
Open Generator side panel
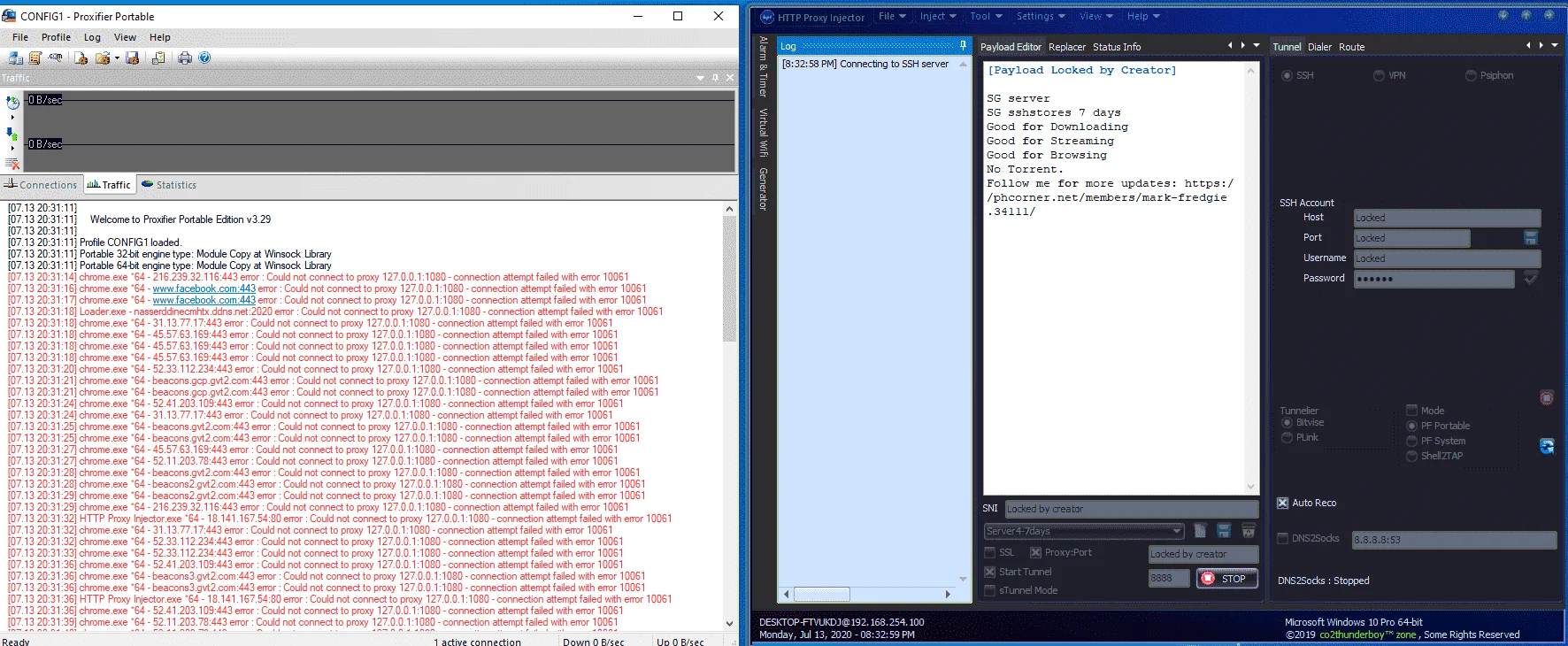pos(763,188)
